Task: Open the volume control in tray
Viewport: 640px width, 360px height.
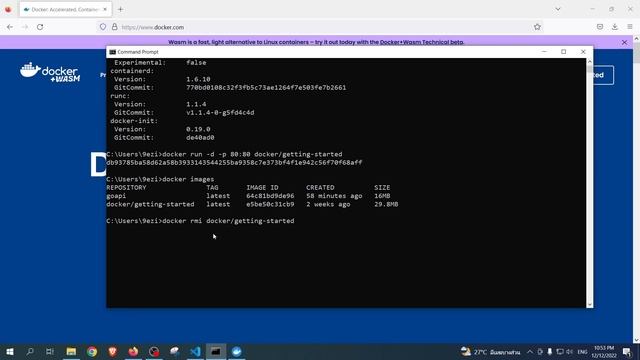Action: [569, 351]
